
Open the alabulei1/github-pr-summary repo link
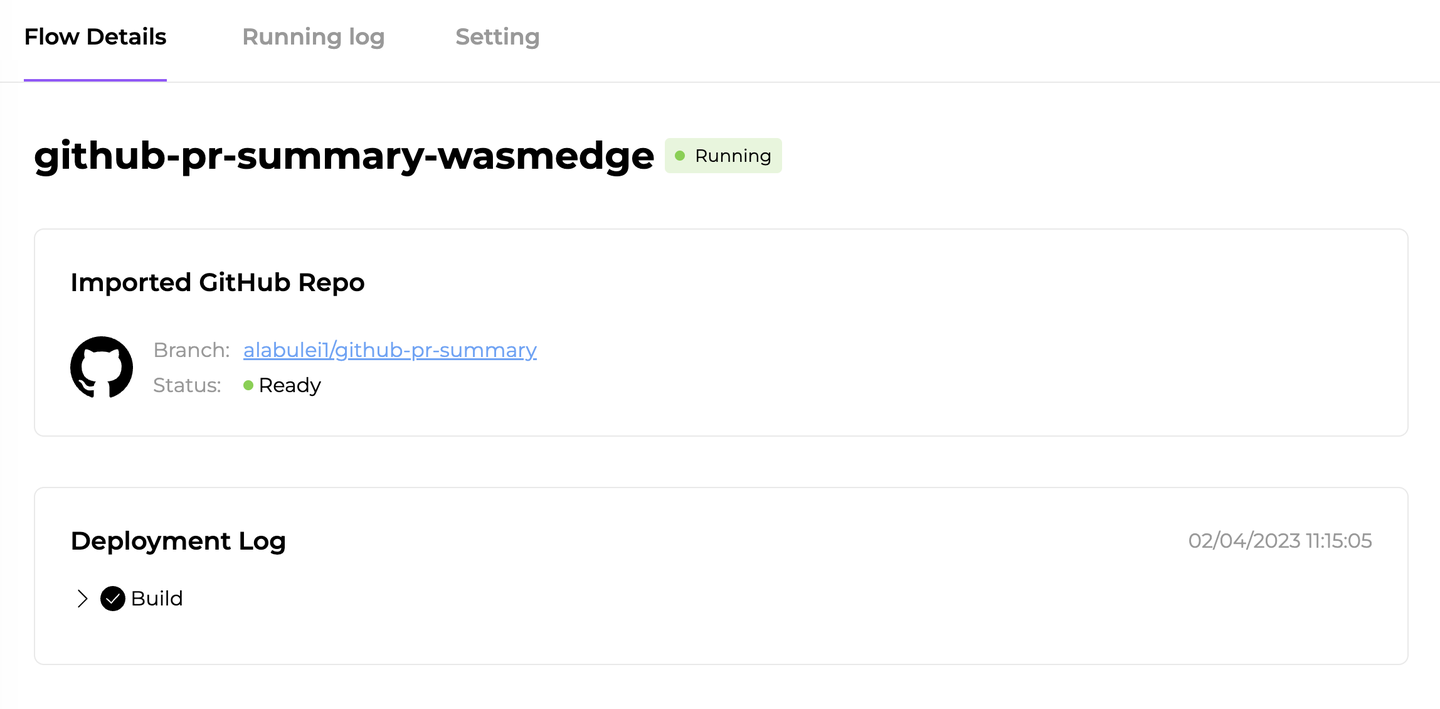pyautogui.click(x=390, y=350)
